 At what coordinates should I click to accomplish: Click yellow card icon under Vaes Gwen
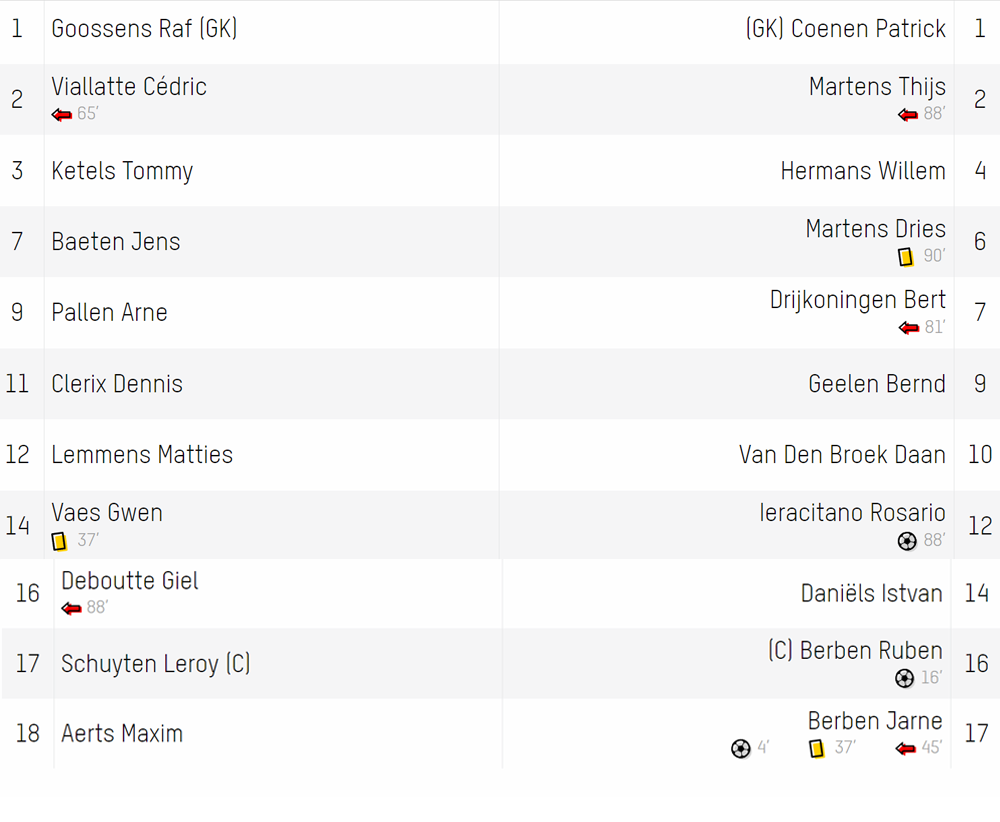pyautogui.click(x=59, y=541)
